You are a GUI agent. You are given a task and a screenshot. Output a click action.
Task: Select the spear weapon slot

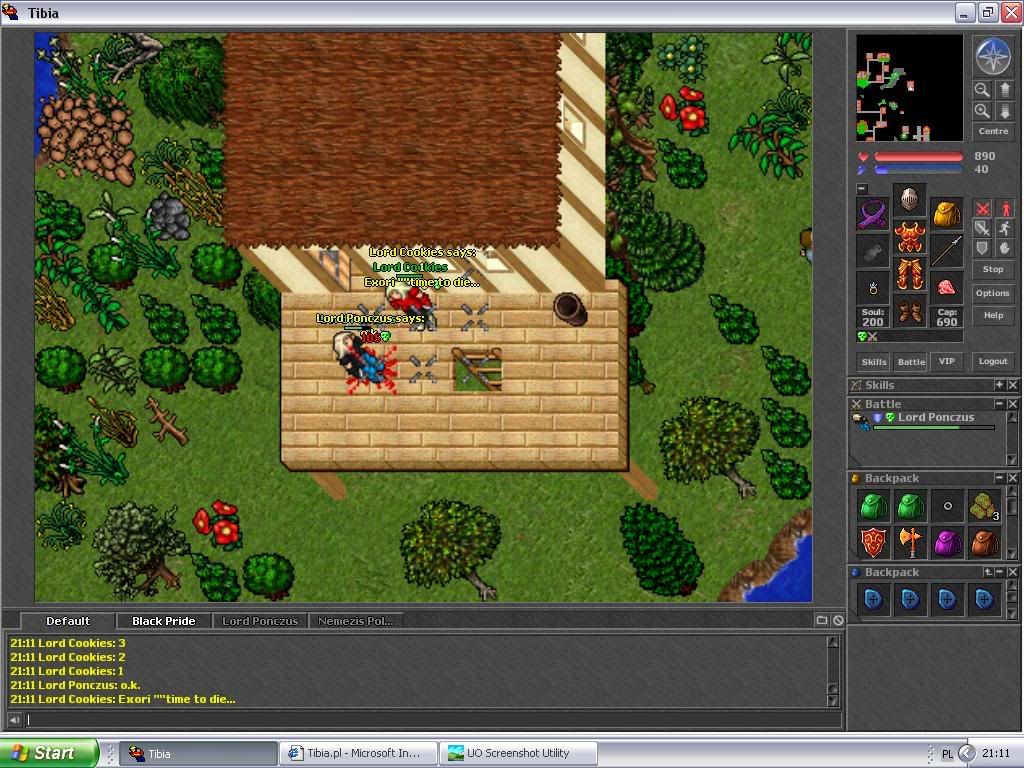point(946,251)
